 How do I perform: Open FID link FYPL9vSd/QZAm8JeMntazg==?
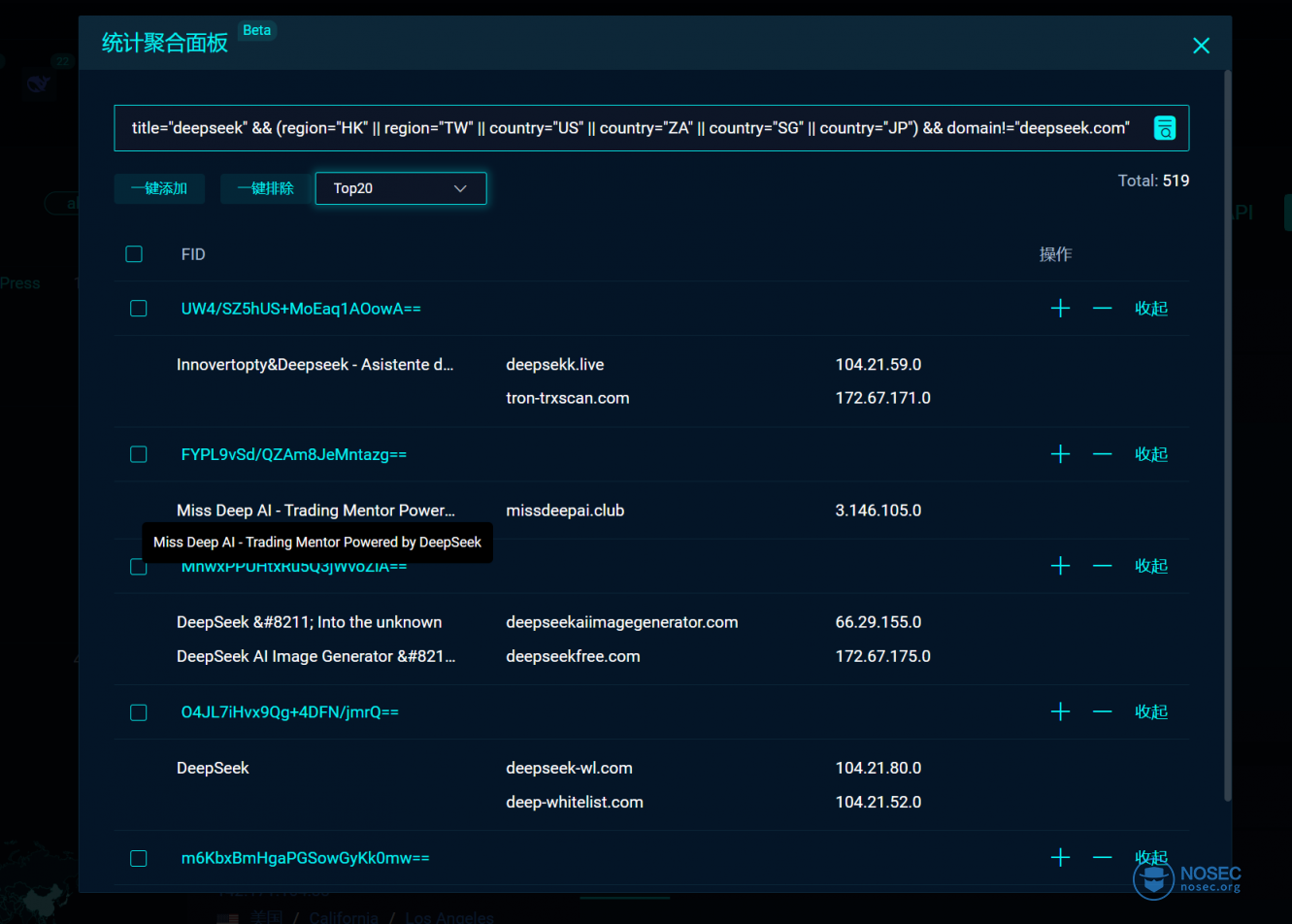click(293, 454)
